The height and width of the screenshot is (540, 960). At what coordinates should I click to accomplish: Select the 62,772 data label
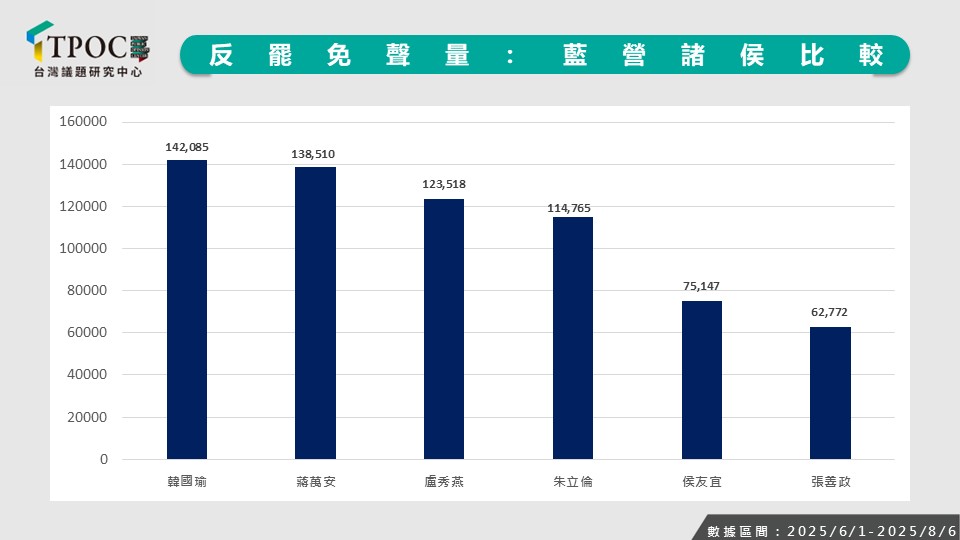(830, 312)
